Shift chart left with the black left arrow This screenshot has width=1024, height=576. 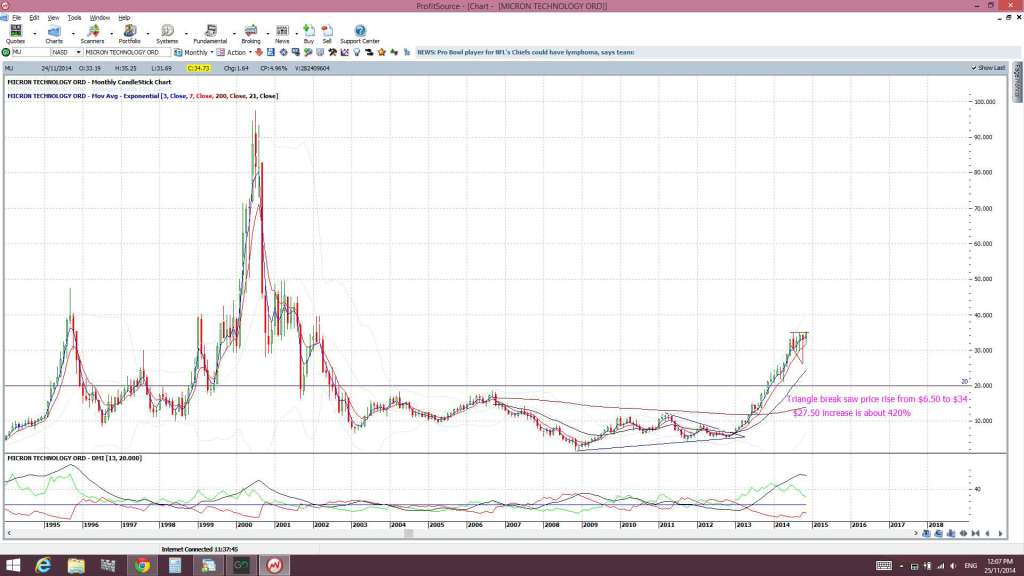(987, 534)
